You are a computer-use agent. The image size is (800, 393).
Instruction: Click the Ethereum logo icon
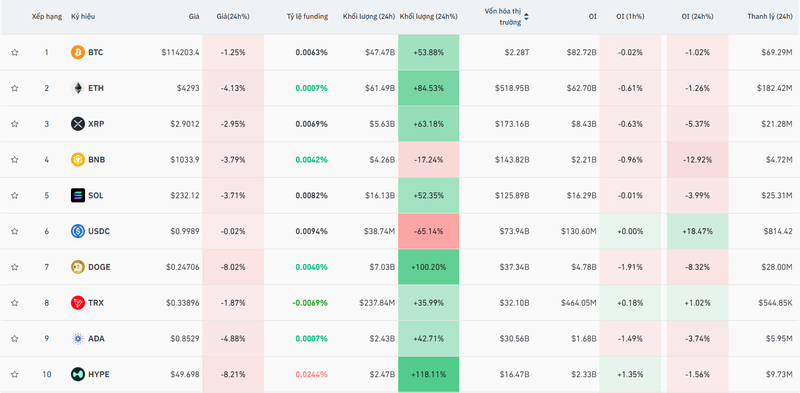point(78,88)
